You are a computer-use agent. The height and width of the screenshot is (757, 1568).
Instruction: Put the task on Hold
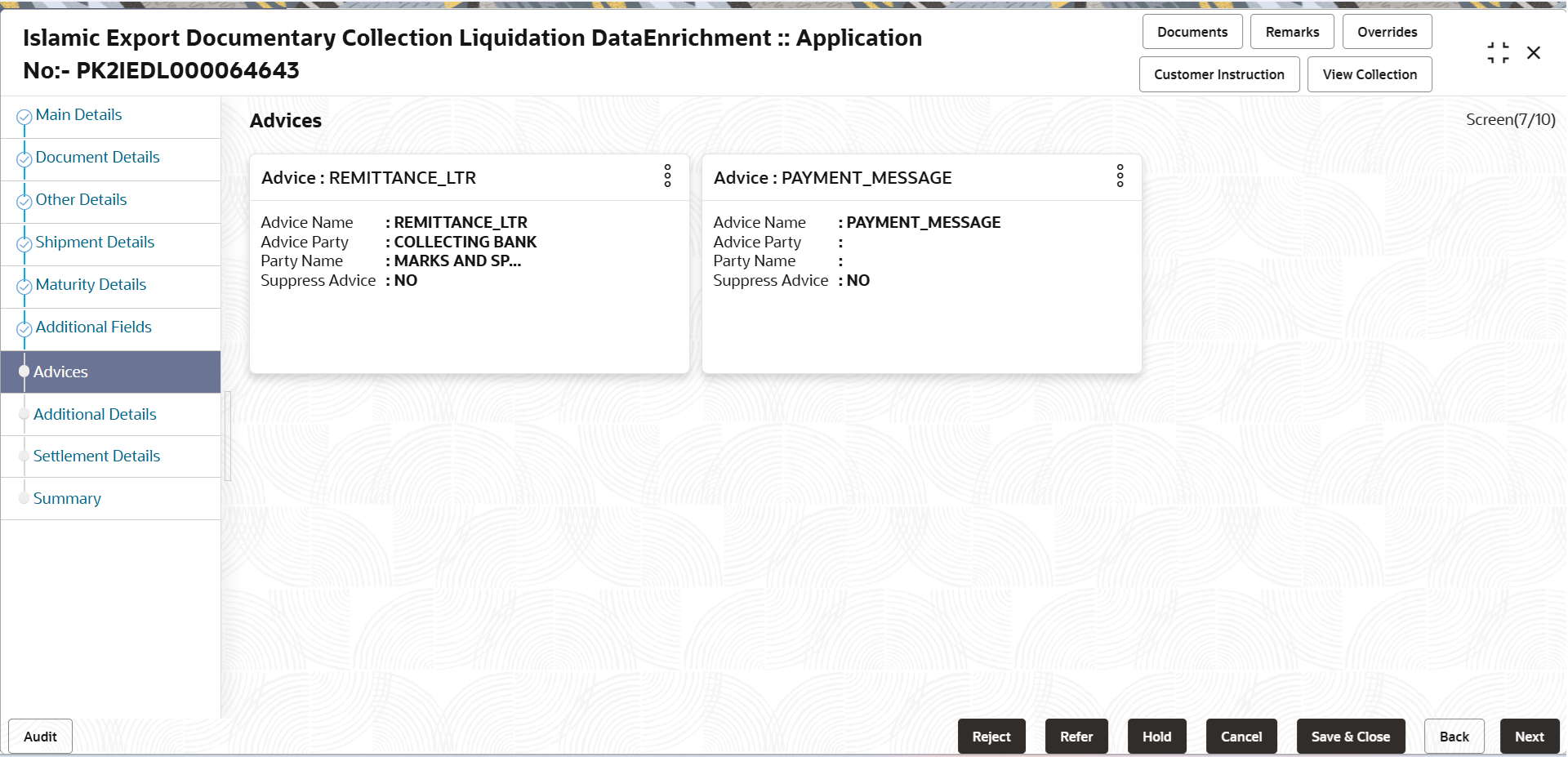pyautogui.click(x=1156, y=737)
